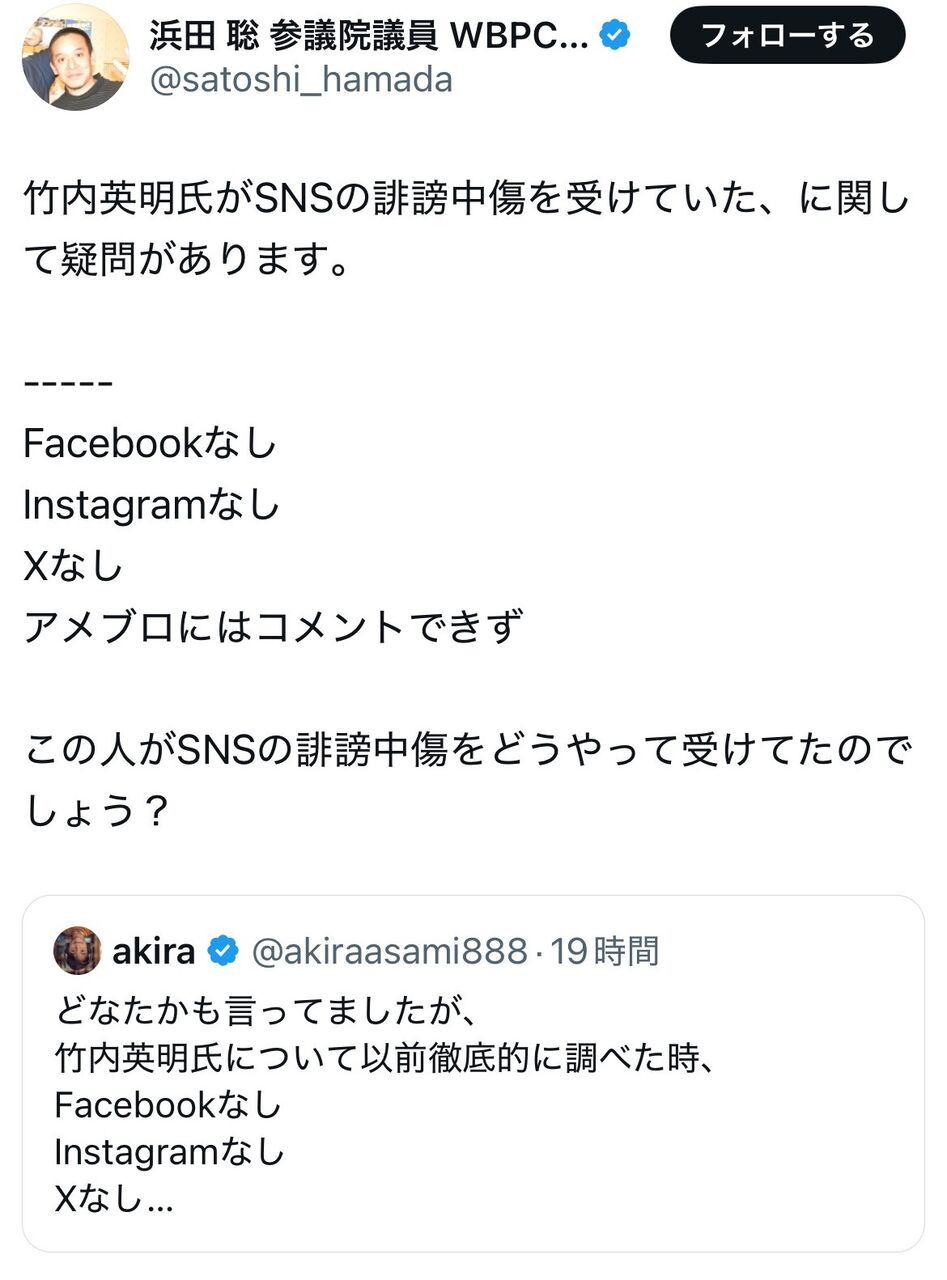Open @satoshi_hamada handle link
Viewport: 947px width, 1280px height.
click(300, 80)
